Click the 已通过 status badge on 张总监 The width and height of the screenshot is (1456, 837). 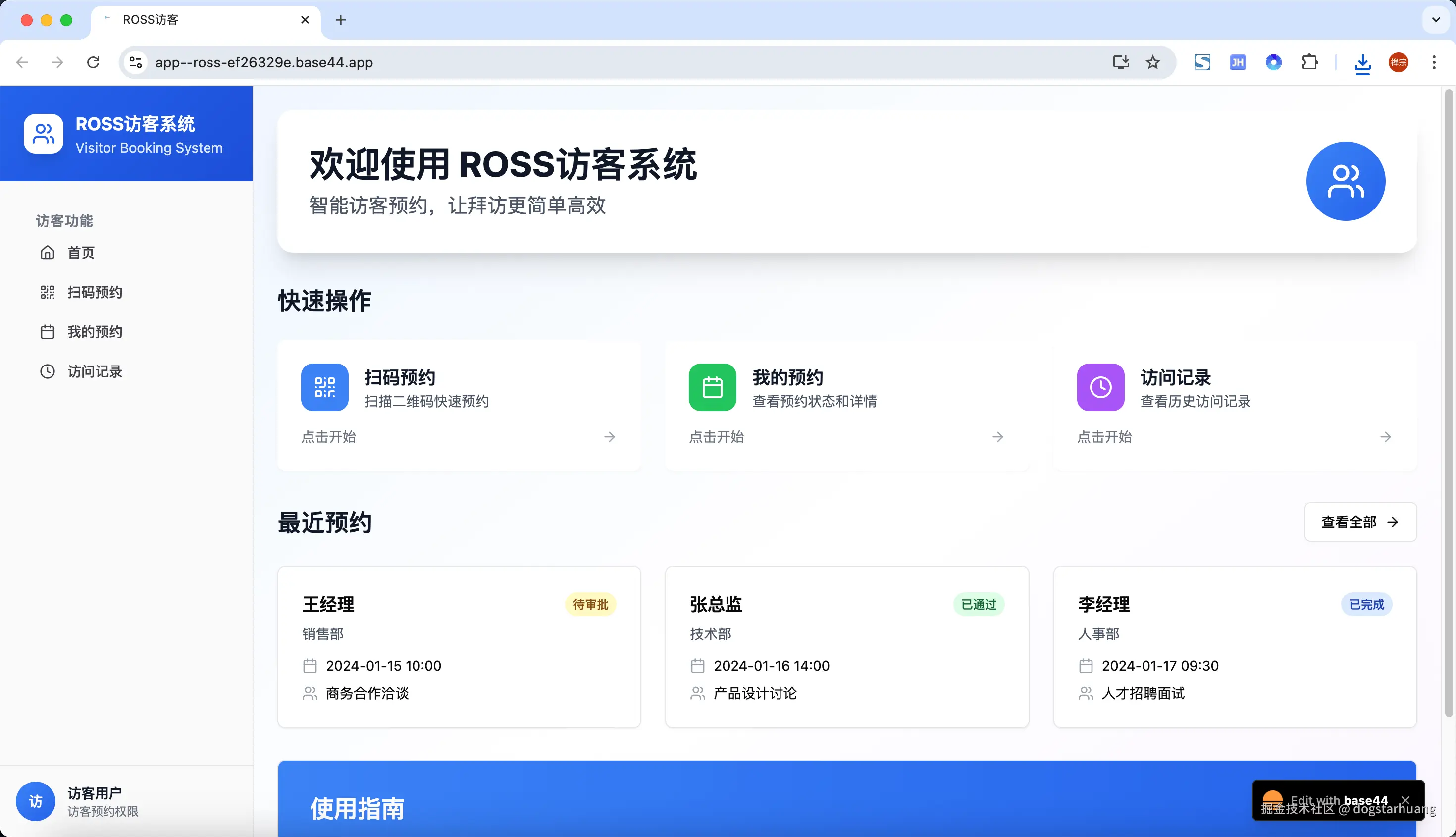tap(978, 604)
